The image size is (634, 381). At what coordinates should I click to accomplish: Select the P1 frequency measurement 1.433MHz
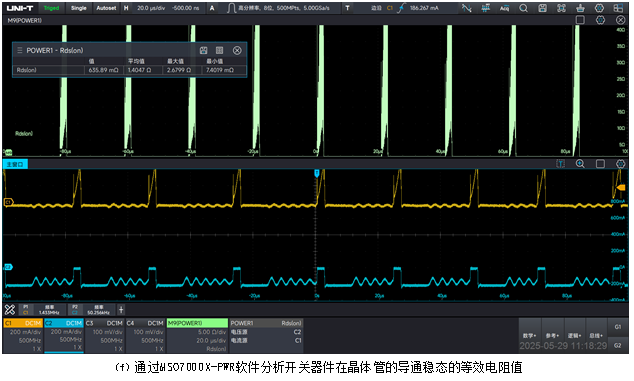43,310
